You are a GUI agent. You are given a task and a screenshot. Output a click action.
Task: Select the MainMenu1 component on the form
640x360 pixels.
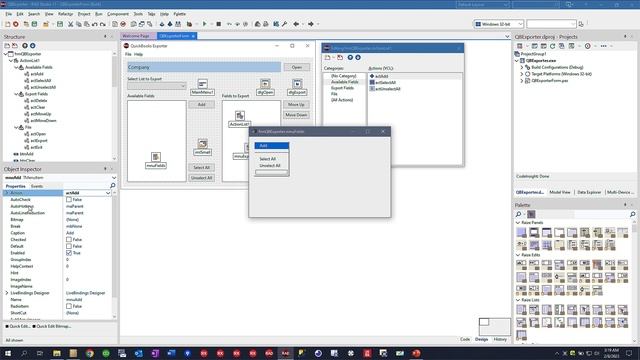click(202, 87)
